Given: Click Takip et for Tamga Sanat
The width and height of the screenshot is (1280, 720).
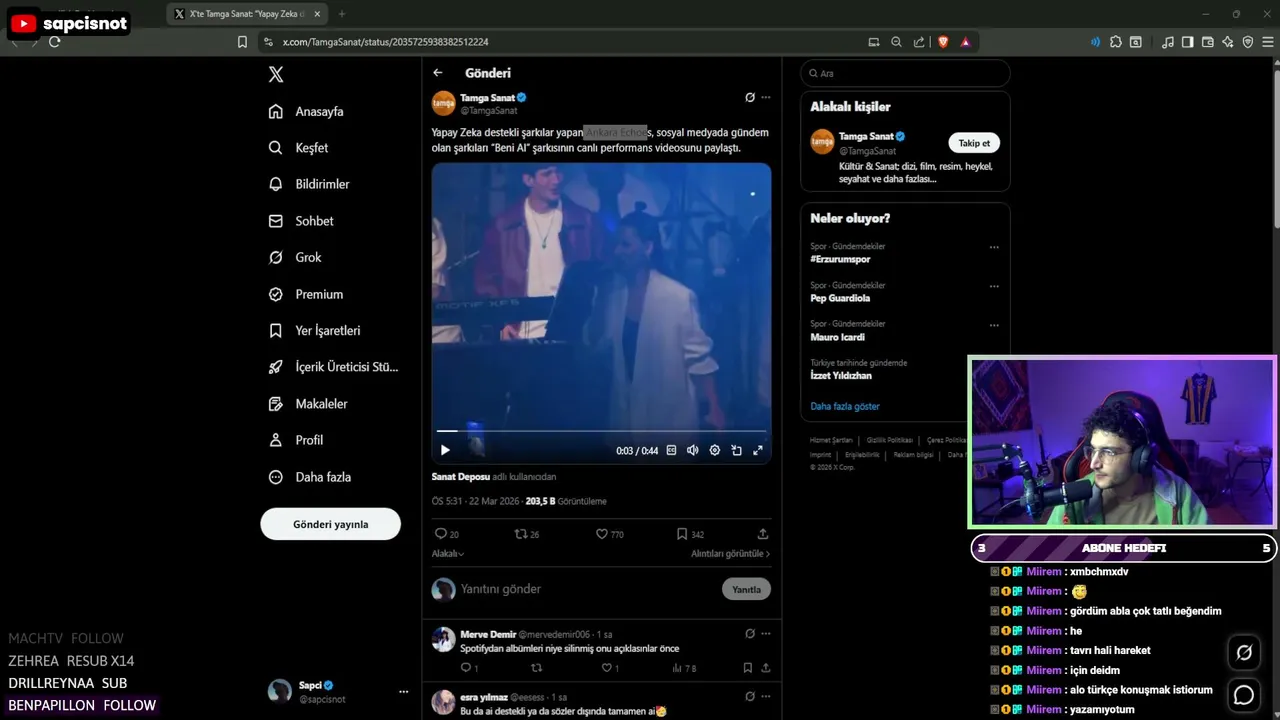Looking at the screenshot, I should pos(974,143).
